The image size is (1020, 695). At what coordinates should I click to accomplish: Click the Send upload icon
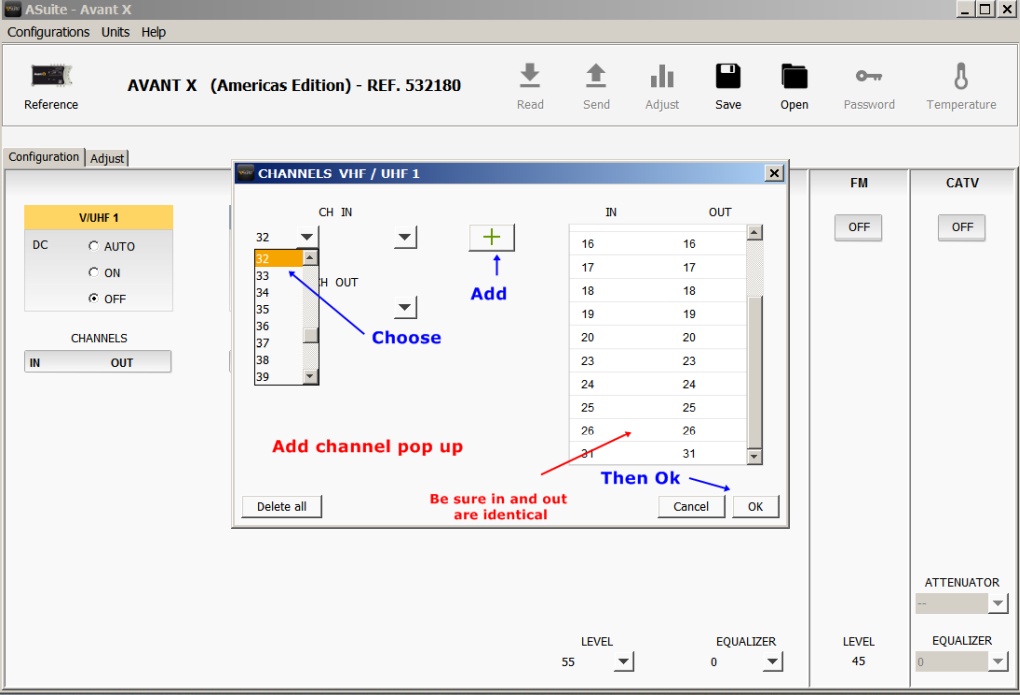tap(596, 77)
